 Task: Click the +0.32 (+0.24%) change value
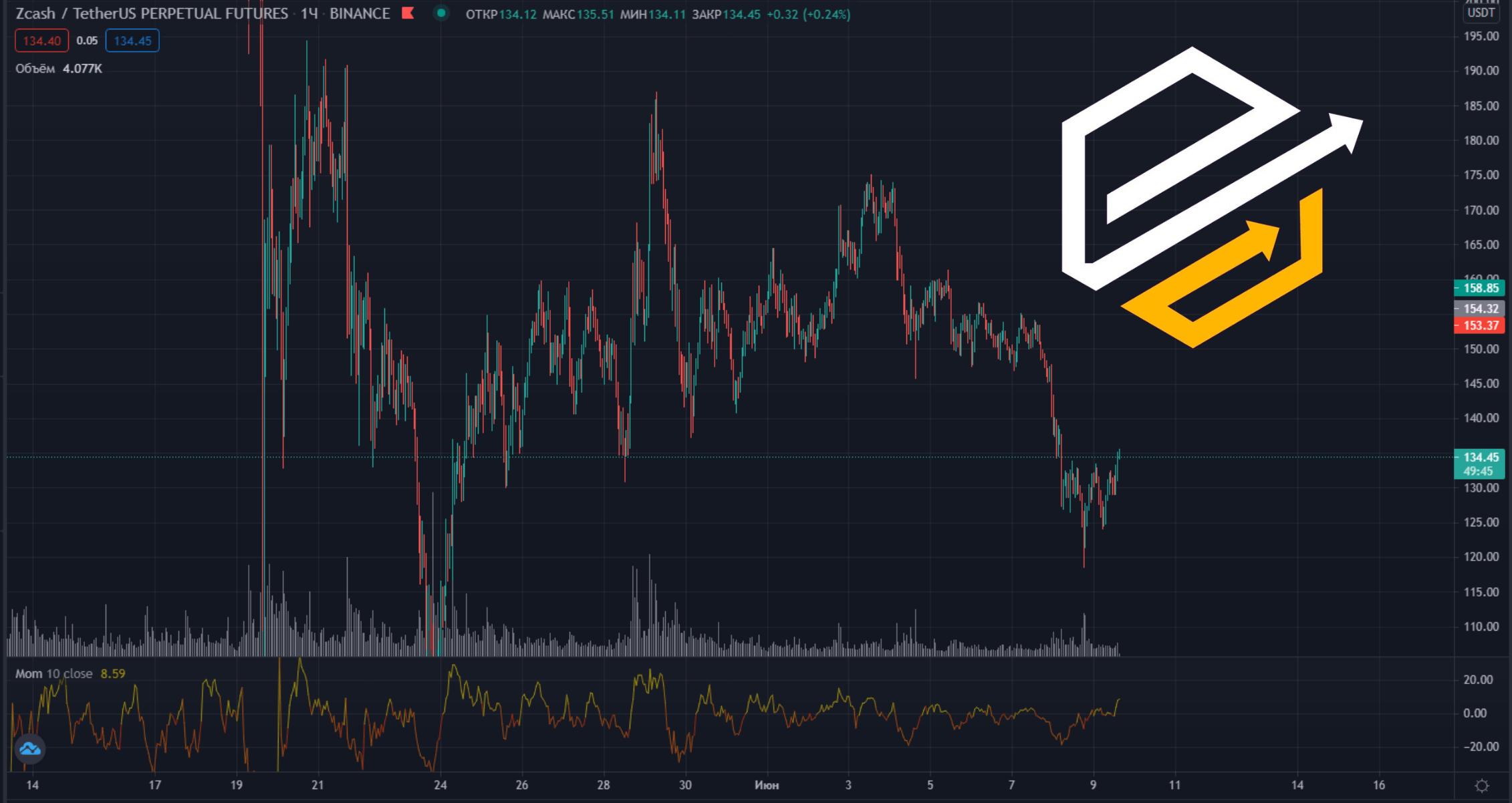[809, 14]
